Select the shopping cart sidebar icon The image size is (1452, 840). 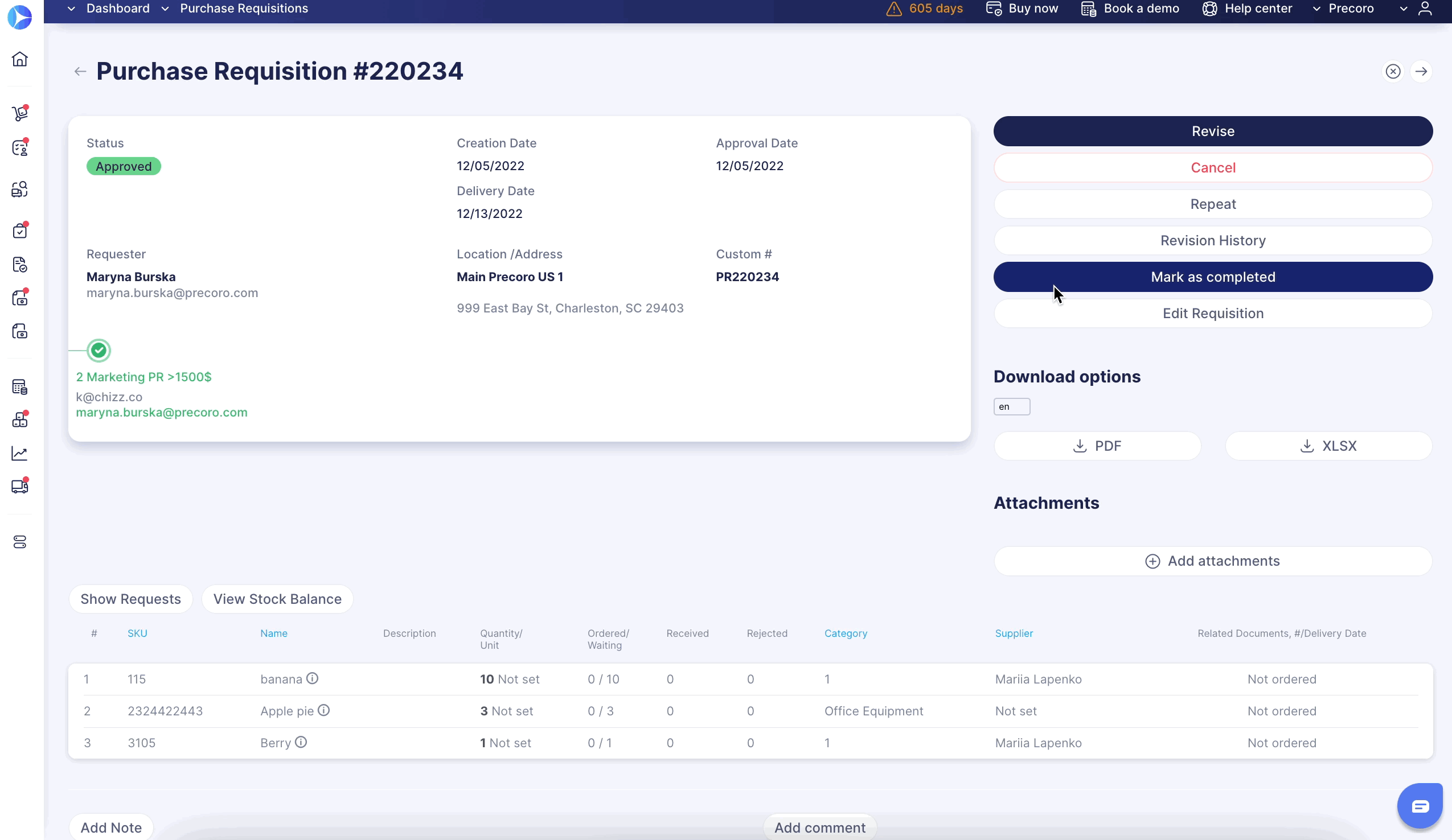(x=20, y=113)
